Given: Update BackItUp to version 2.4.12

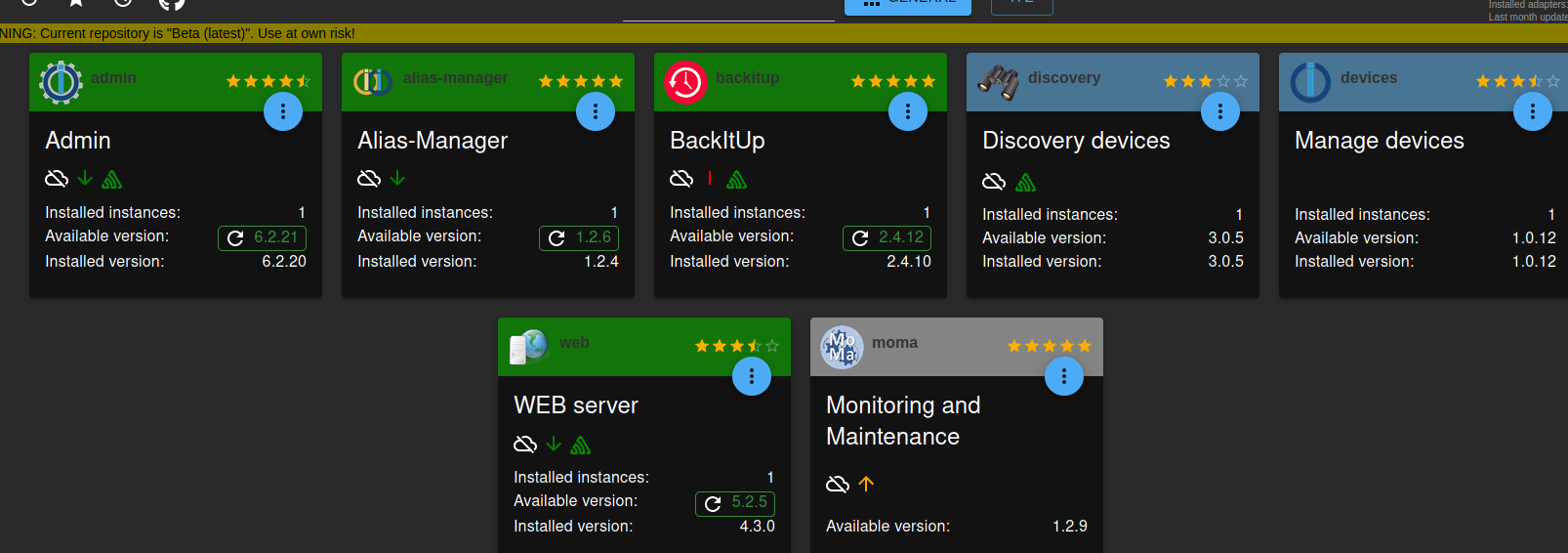Looking at the screenshot, I should (887, 237).
